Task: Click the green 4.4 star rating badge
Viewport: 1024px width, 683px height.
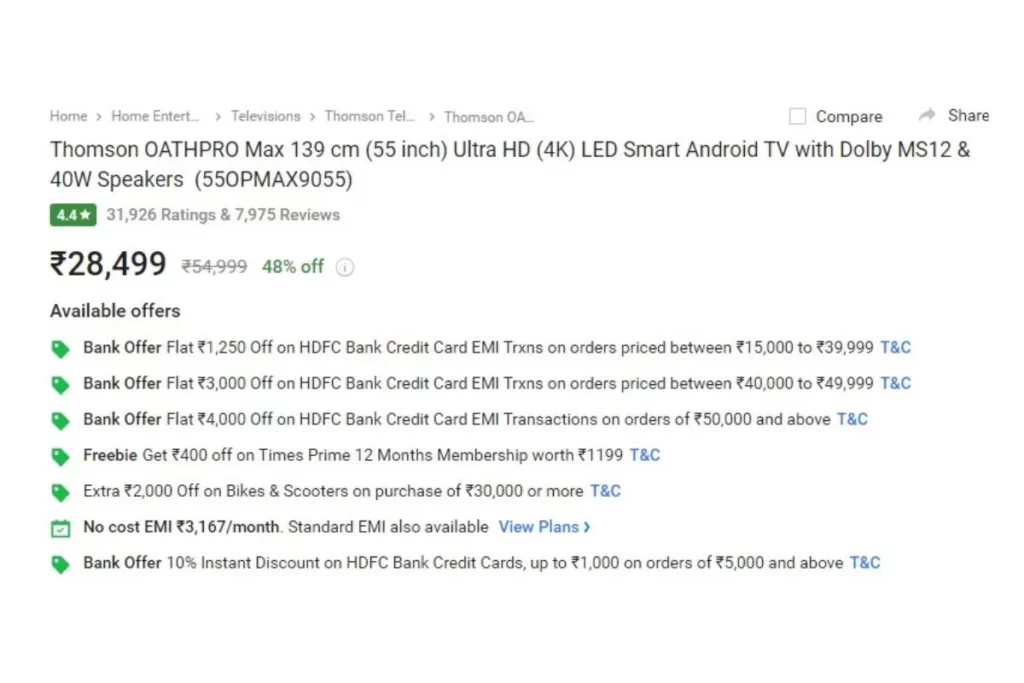Action: coord(73,215)
